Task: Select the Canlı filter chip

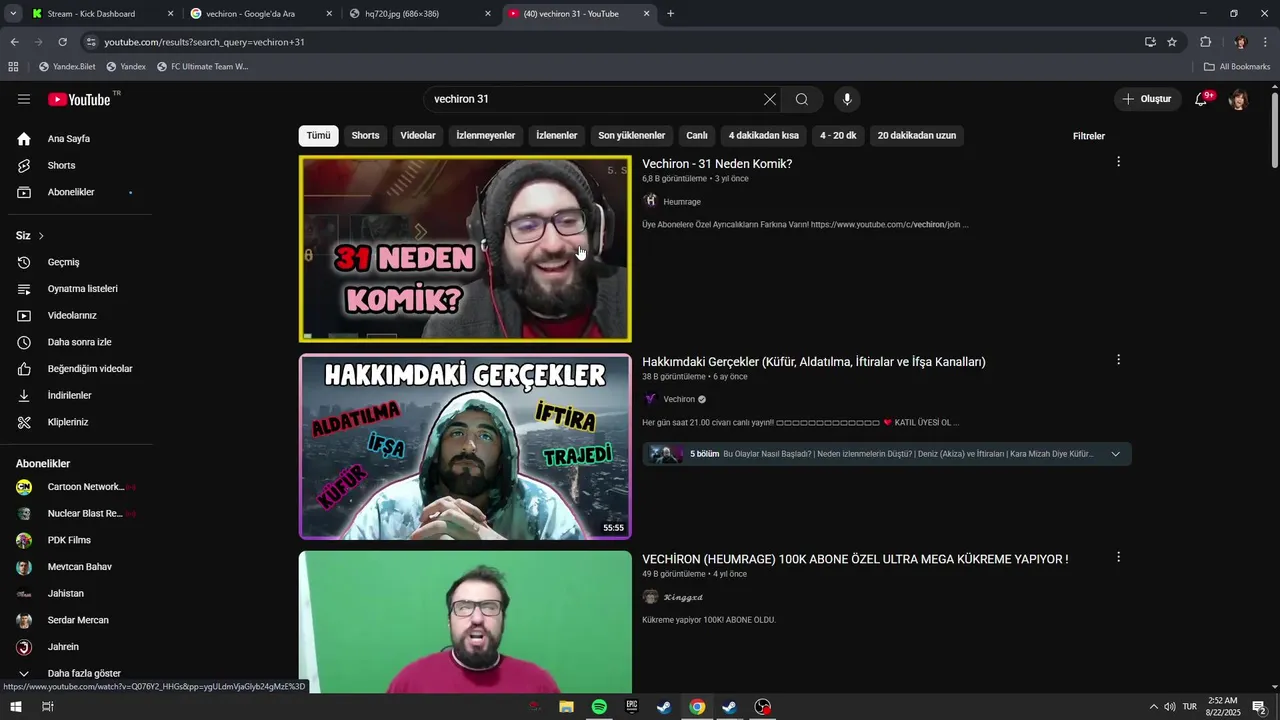Action: pyautogui.click(x=697, y=136)
